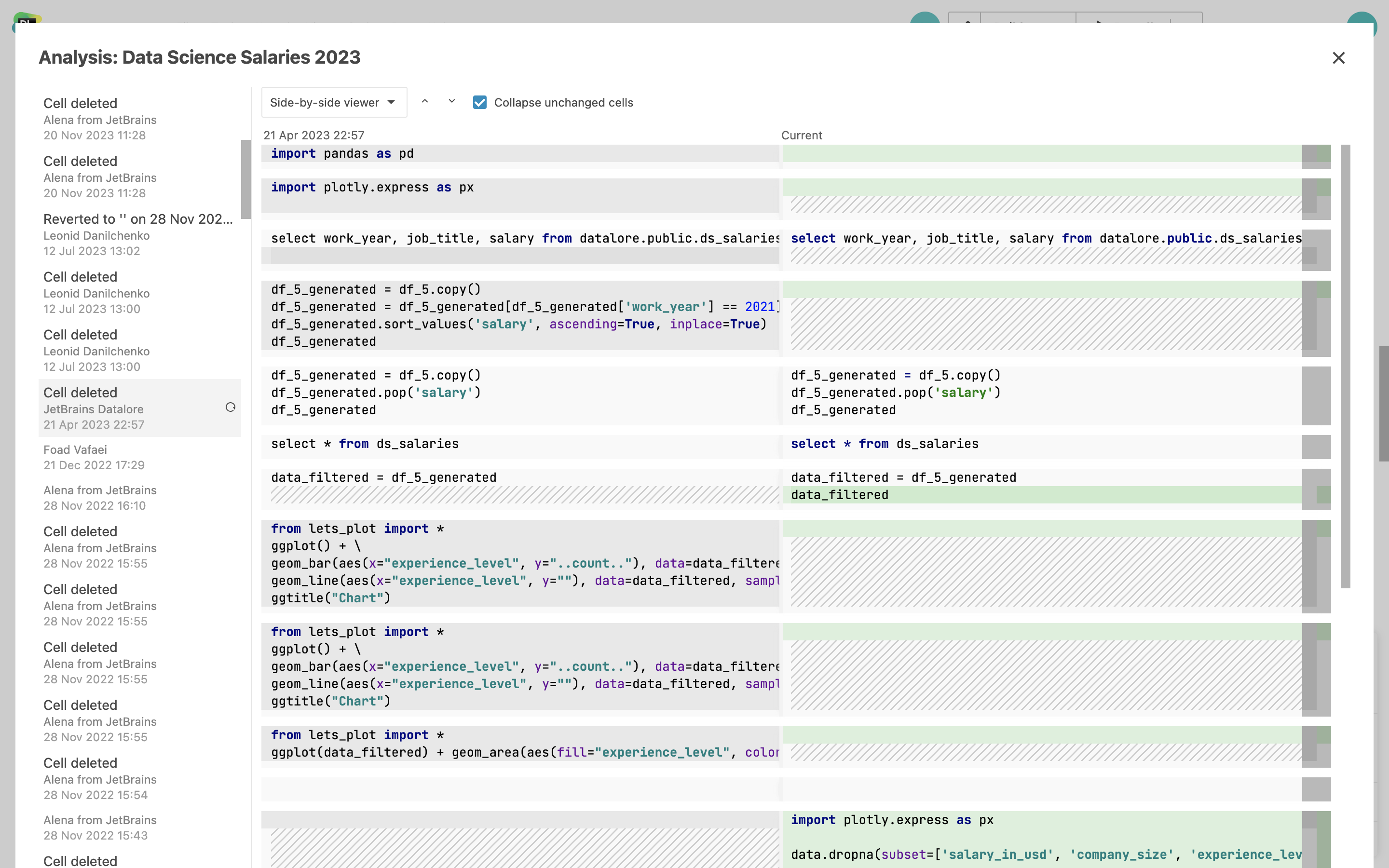Close the Analysis history dialog

point(1338,57)
